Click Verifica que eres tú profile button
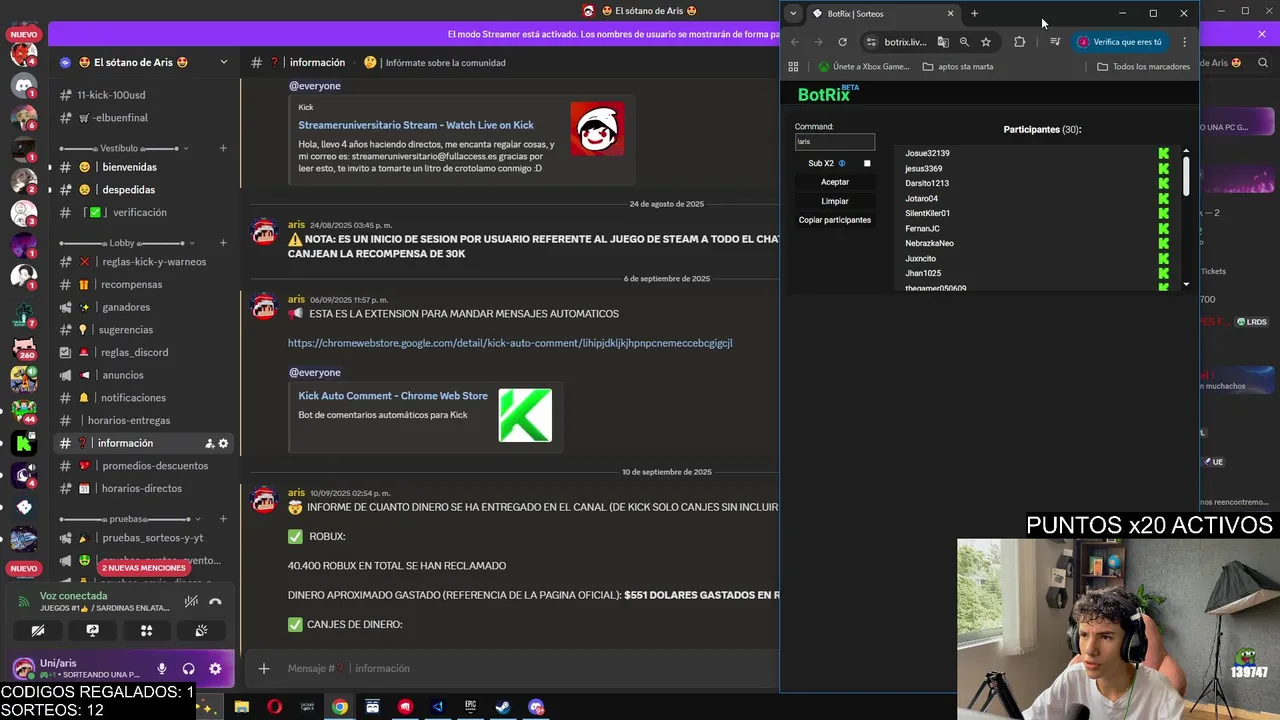This screenshot has height=720, width=1280. [1119, 42]
